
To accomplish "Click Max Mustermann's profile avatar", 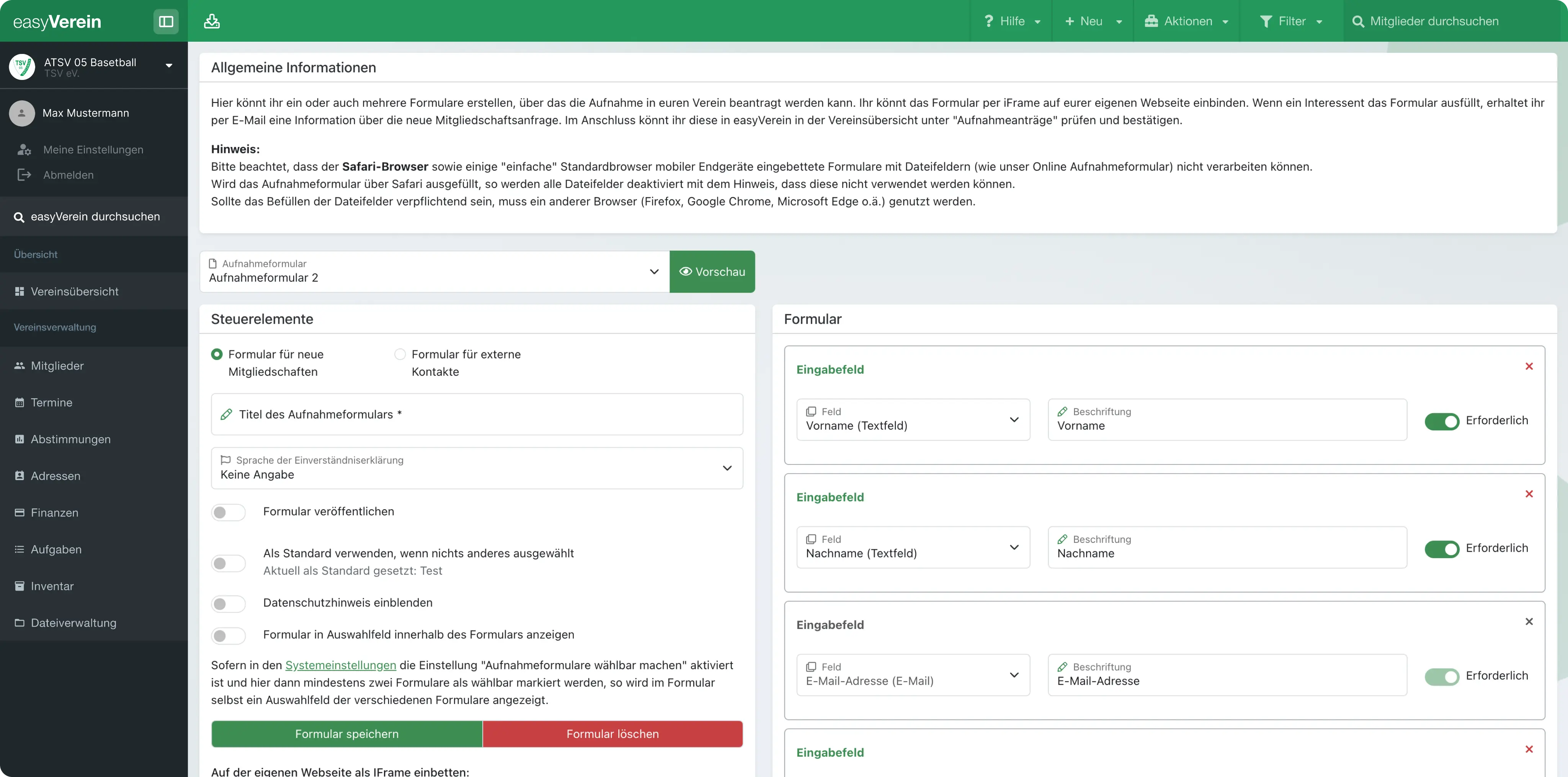I will [x=22, y=113].
